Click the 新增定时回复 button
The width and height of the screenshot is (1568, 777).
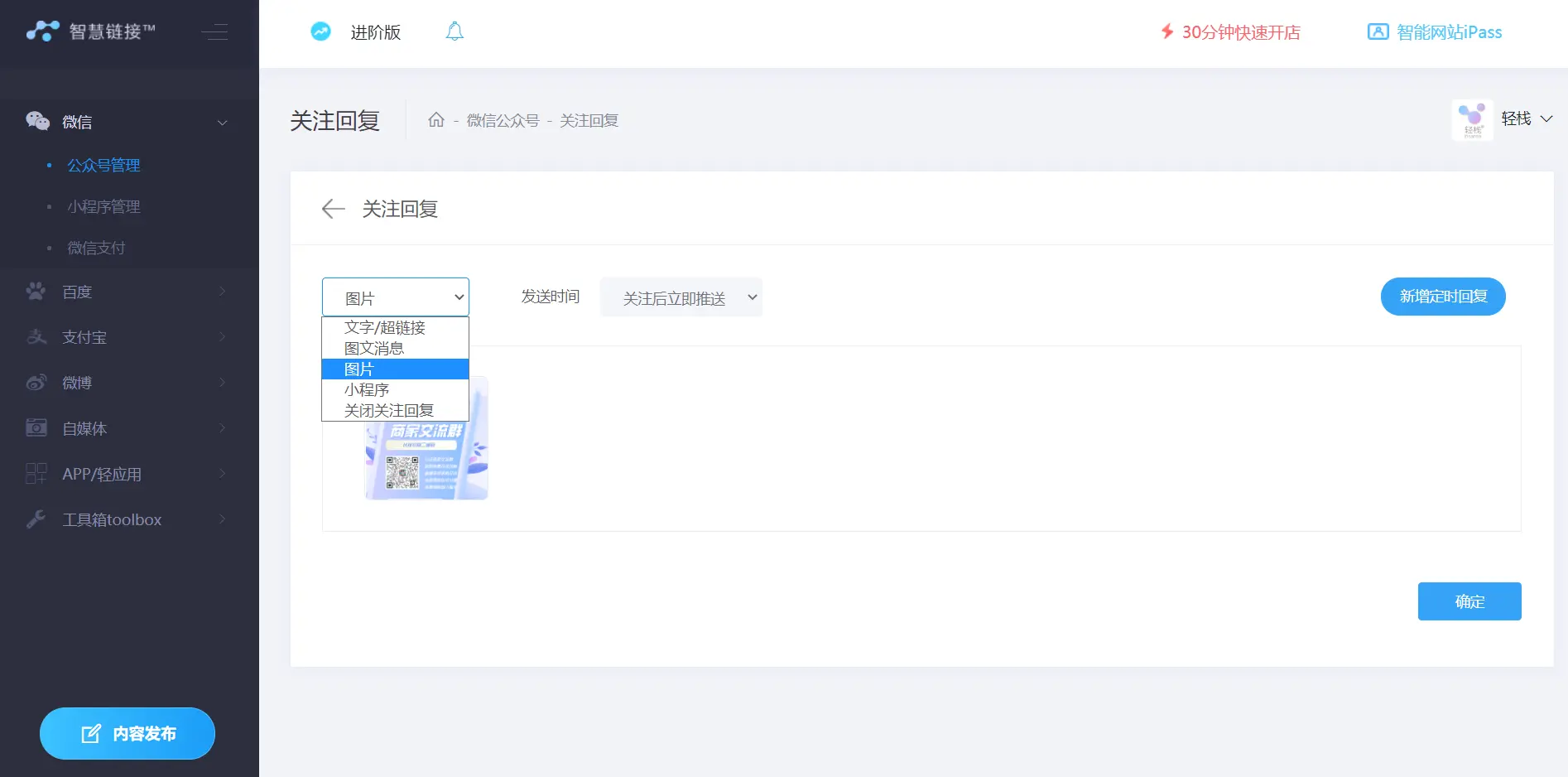coord(1442,297)
